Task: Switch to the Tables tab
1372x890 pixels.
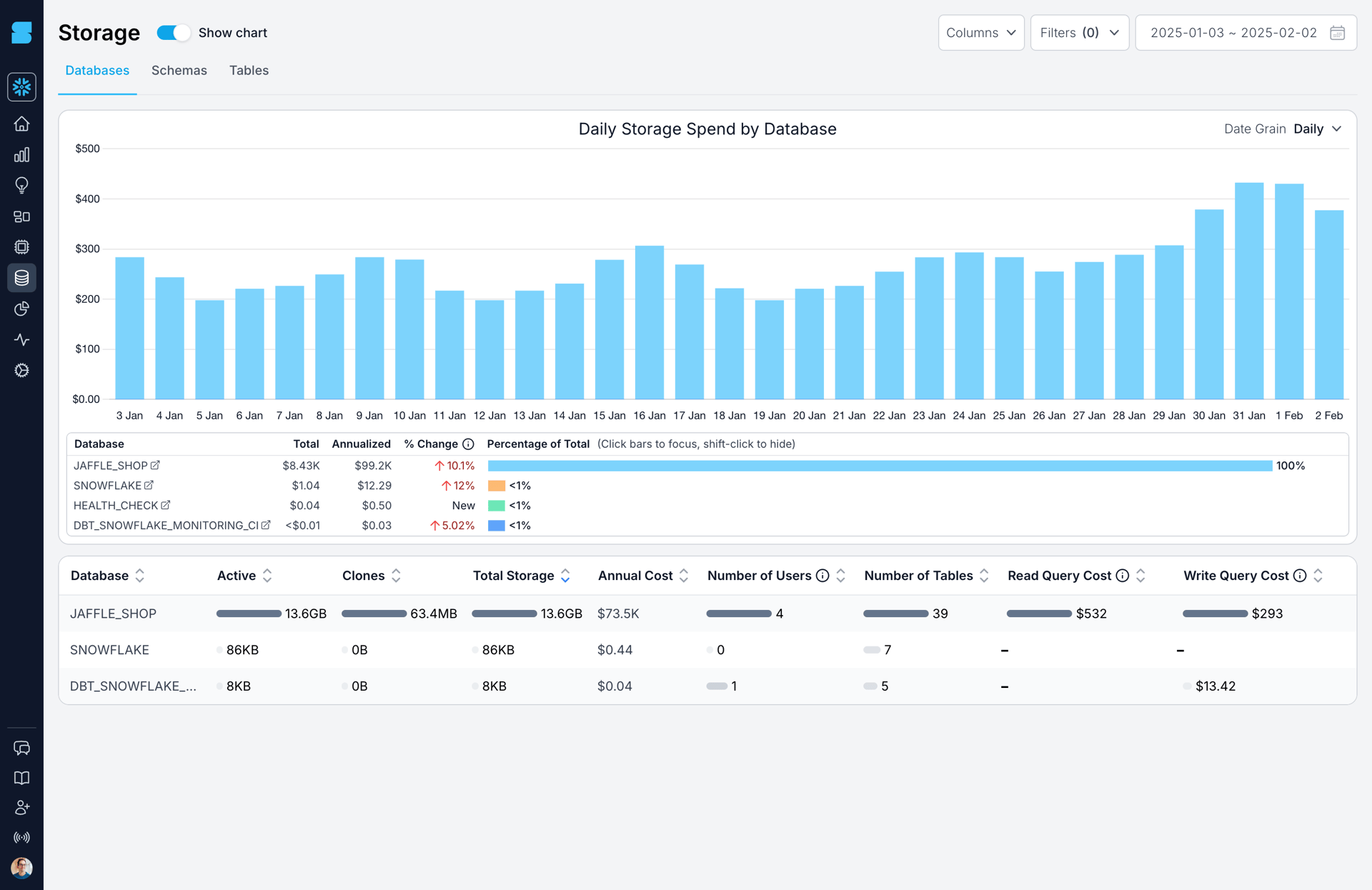Action: 249,71
